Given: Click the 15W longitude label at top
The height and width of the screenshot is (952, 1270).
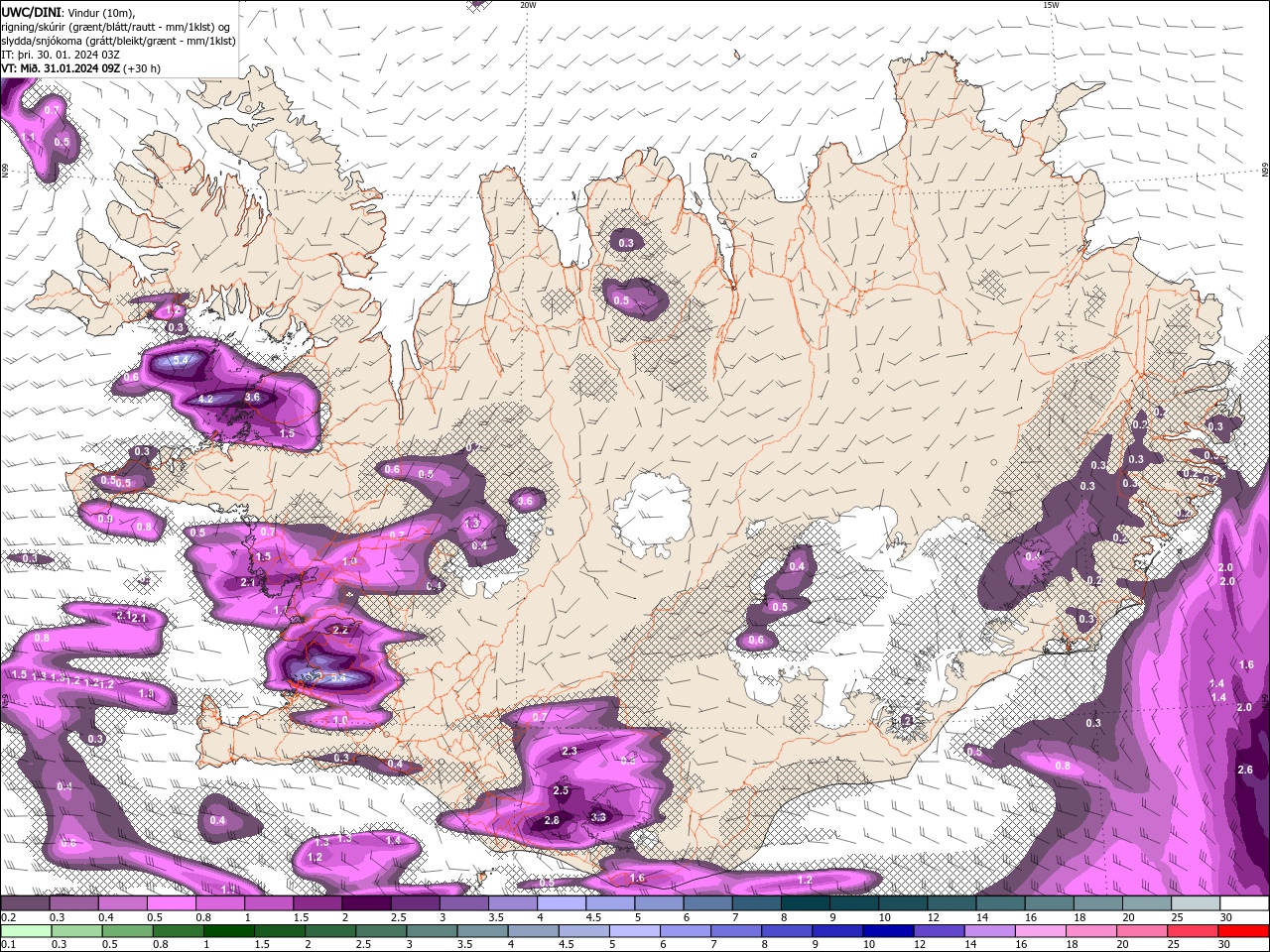Looking at the screenshot, I should [1050, 5].
